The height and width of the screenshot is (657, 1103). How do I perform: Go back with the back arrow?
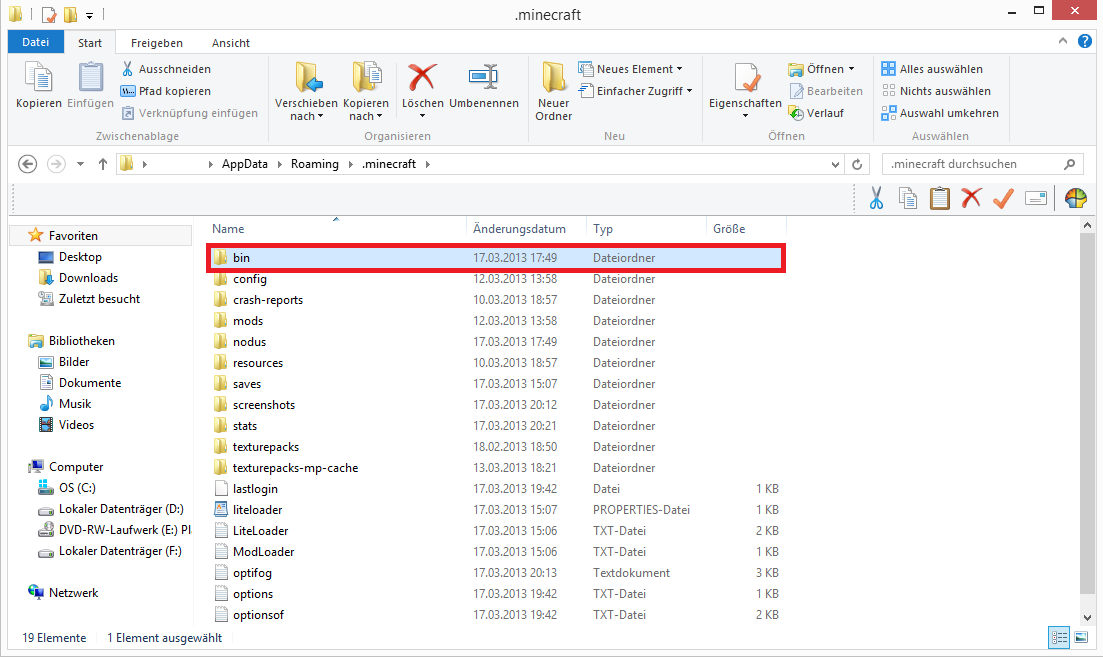[x=27, y=164]
